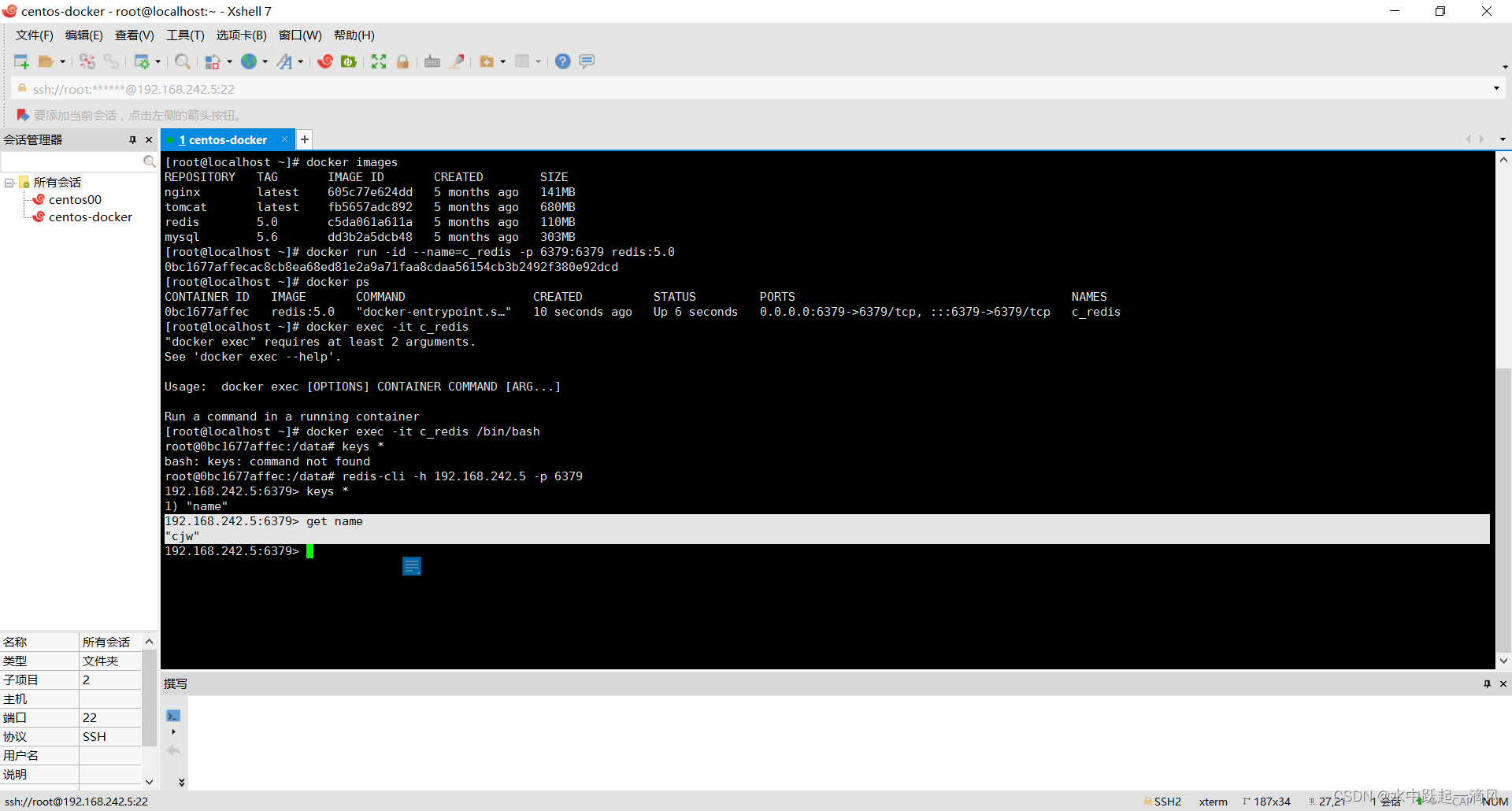The image size is (1512, 811).
Task: Open the 编辑(E) menu
Action: [x=84, y=35]
